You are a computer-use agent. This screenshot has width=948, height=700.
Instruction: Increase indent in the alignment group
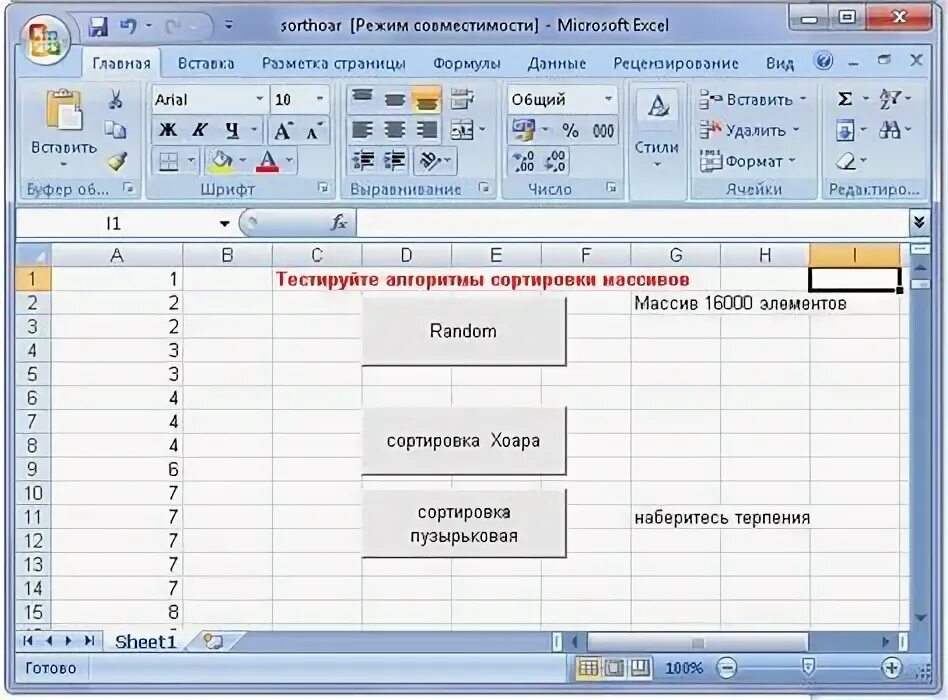(395, 160)
